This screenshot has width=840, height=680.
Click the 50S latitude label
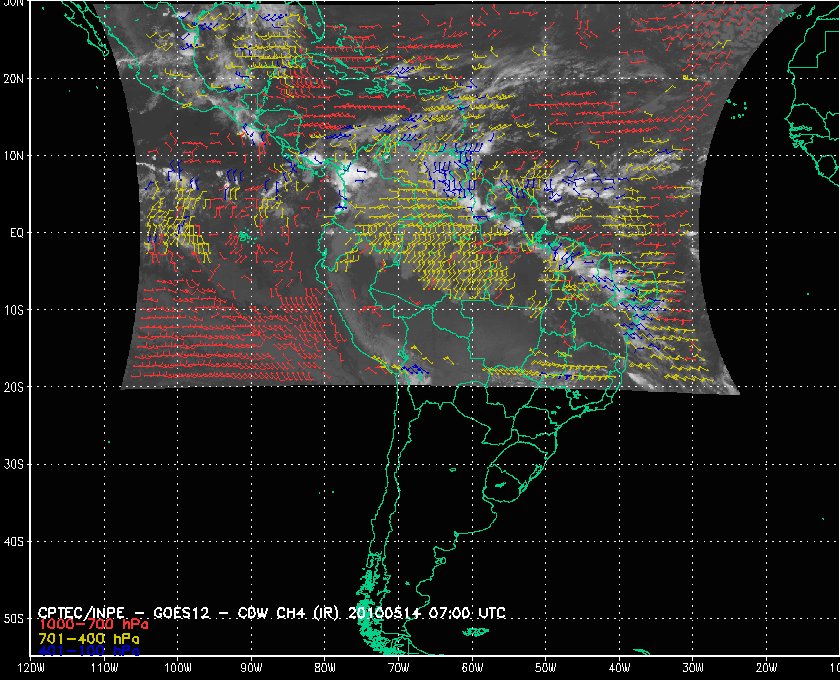pos(13,619)
